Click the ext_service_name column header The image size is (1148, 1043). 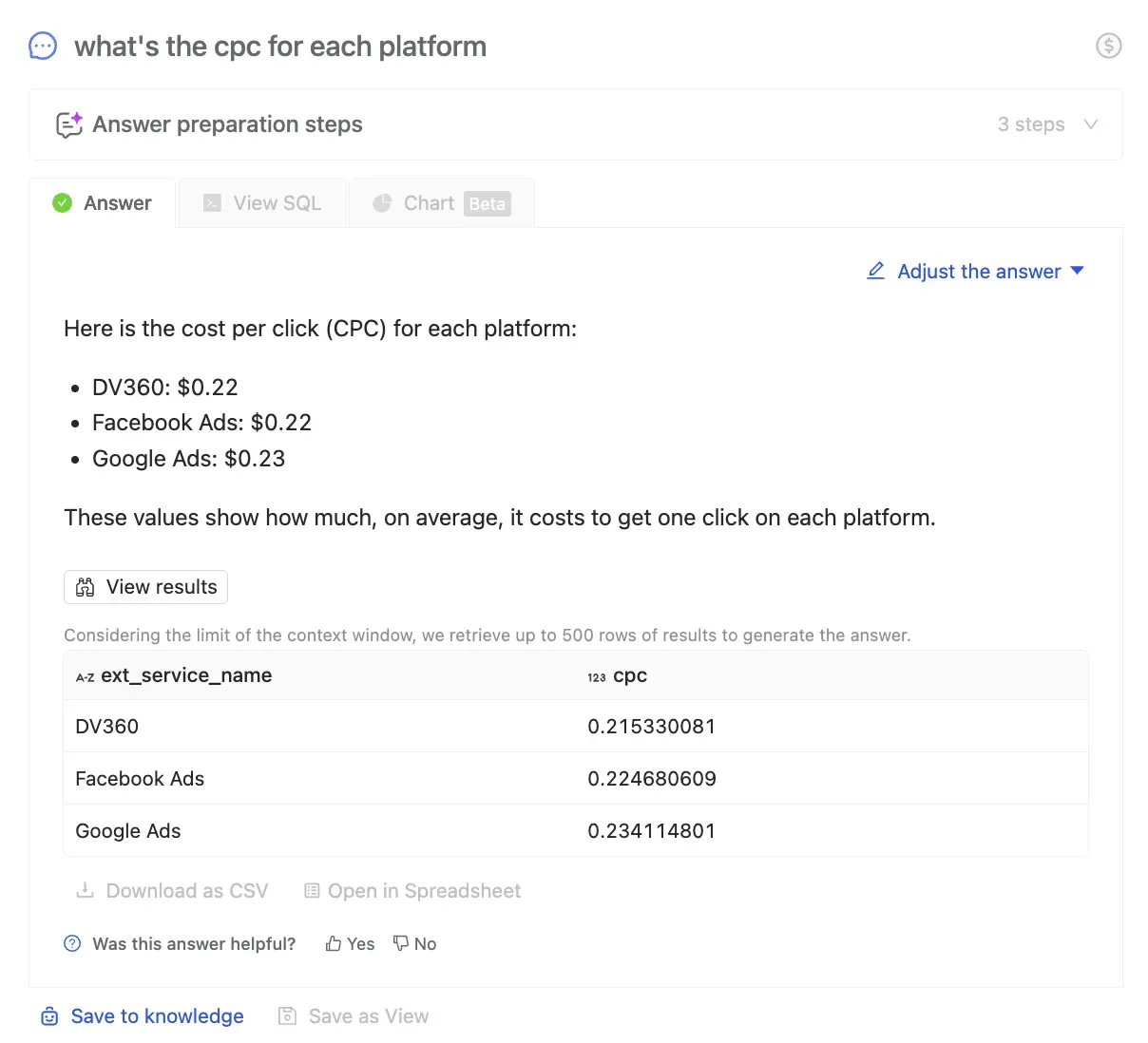coord(185,675)
